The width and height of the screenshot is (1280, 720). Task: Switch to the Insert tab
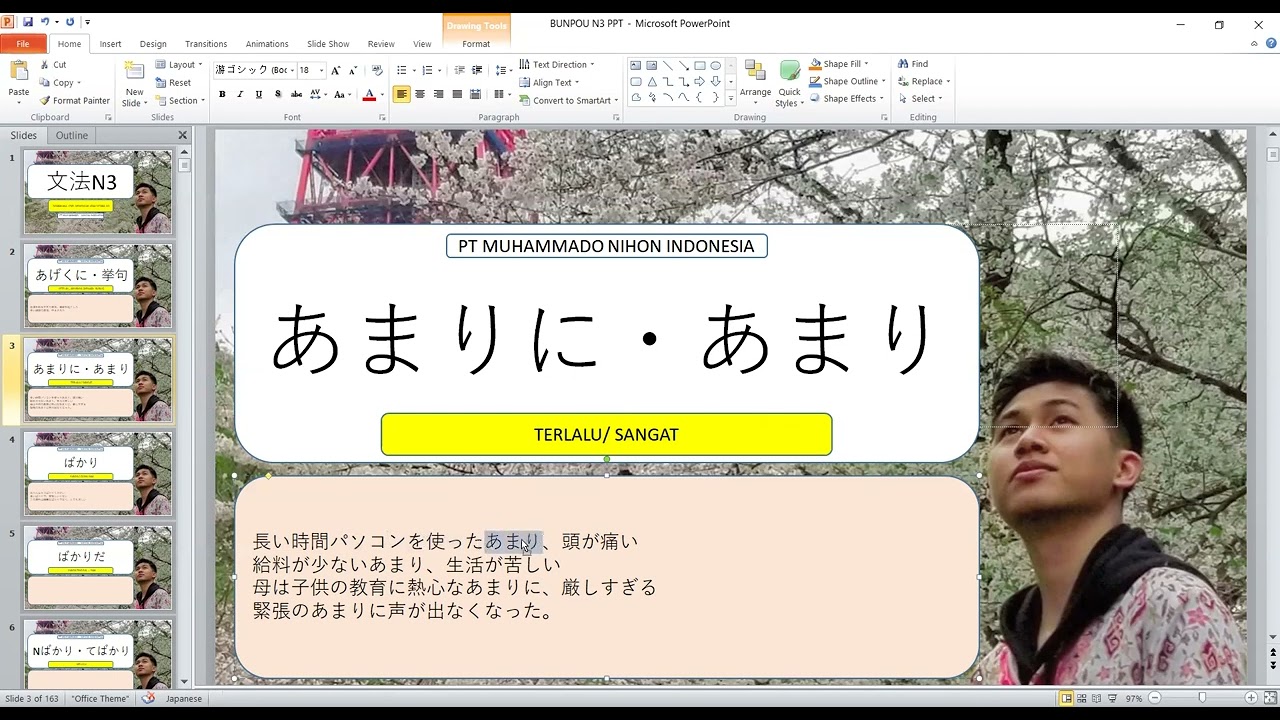(110, 44)
